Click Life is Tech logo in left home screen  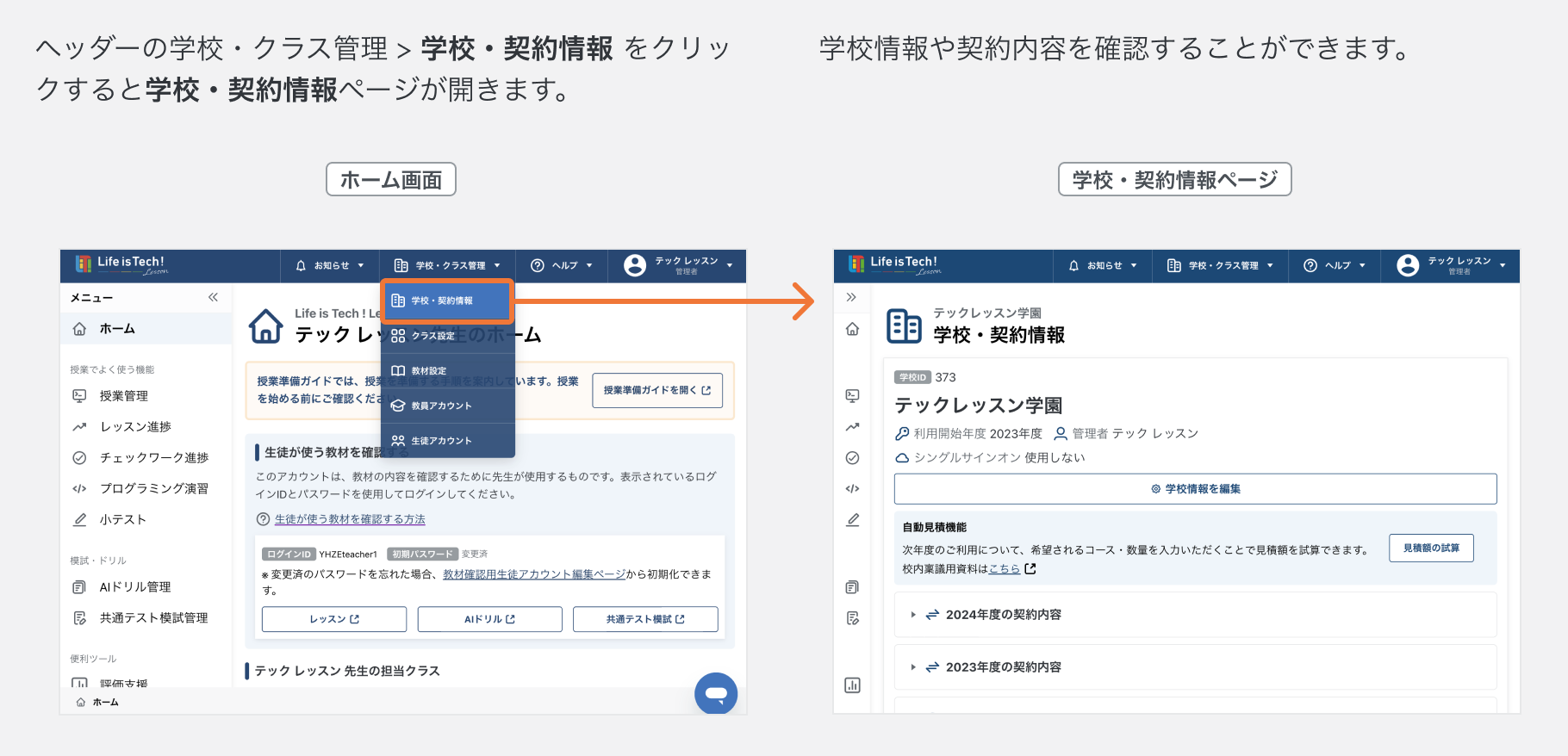pyautogui.click(x=121, y=265)
